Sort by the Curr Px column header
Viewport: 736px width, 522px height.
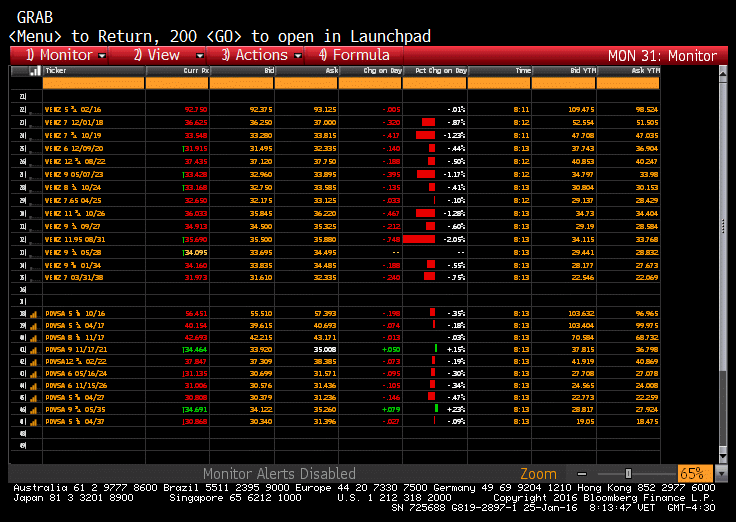(177, 71)
